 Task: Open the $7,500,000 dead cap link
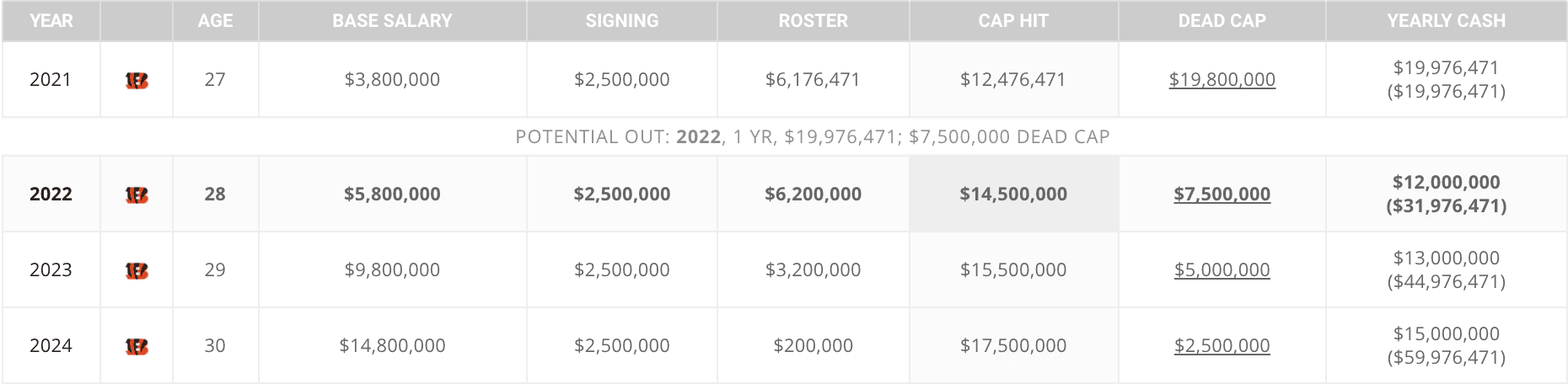click(x=1222, y=195)
